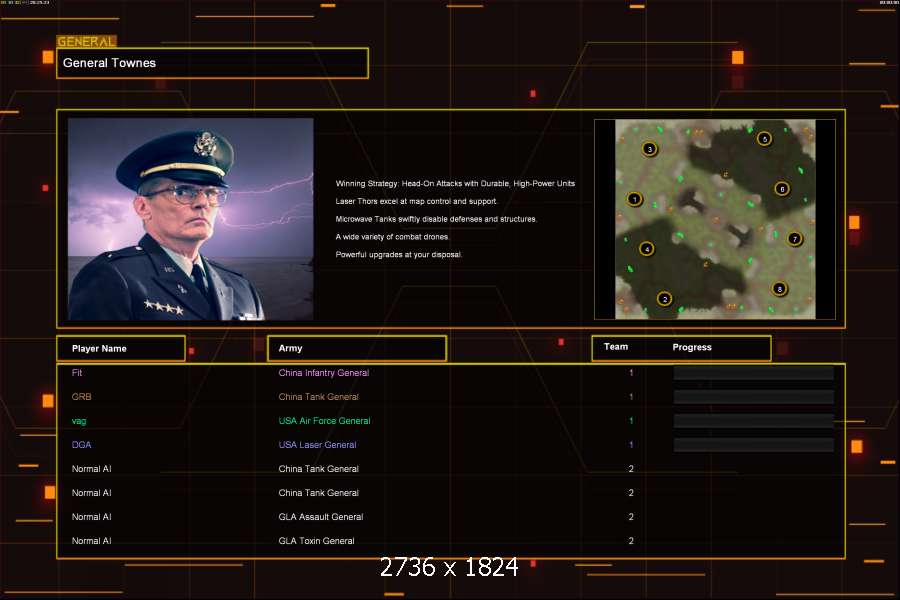
Task: Pick start position marker 7 on the map
Action: click(794, 238)
